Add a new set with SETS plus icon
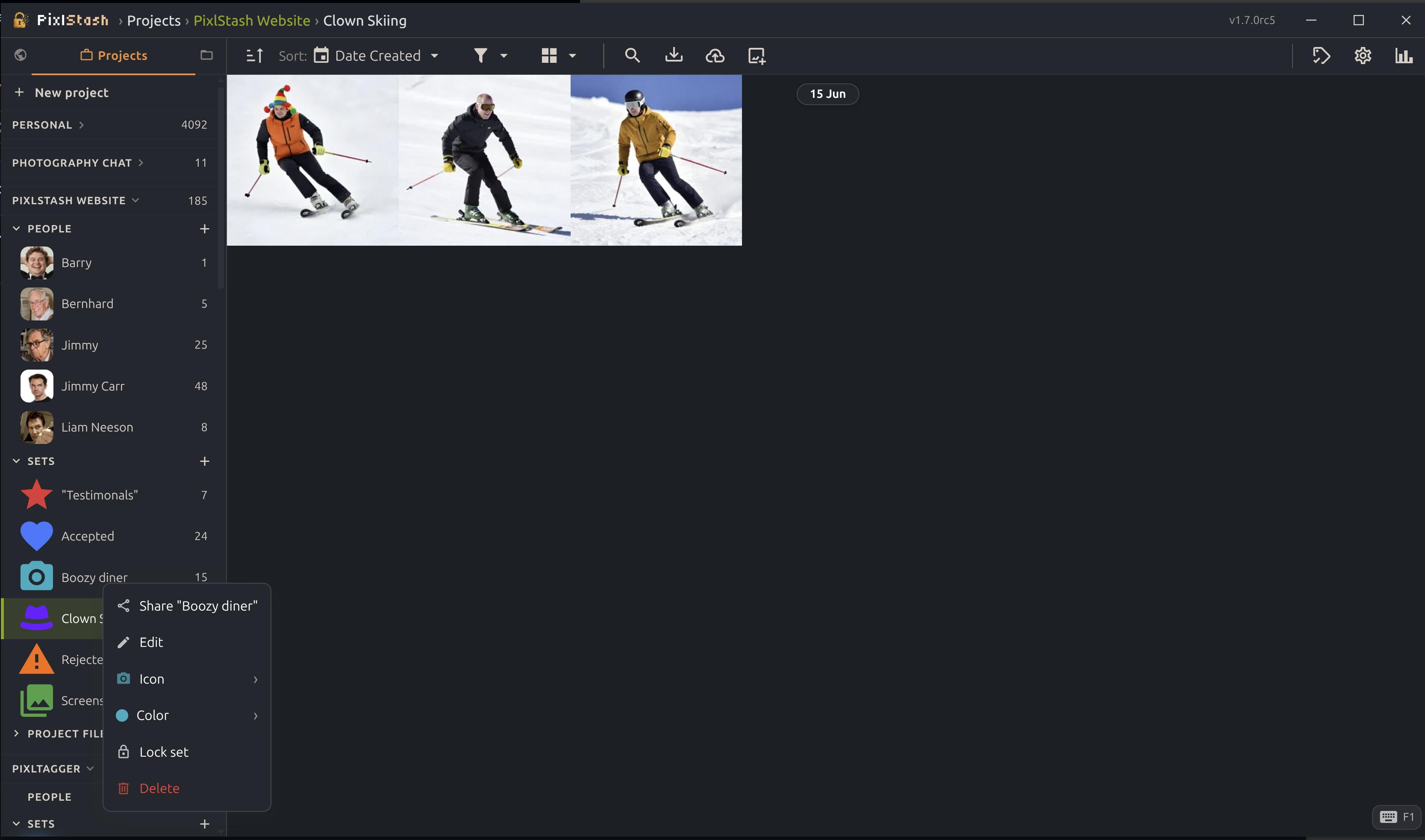Viewport: 1425px width, 840px height. tap(205, 461)
